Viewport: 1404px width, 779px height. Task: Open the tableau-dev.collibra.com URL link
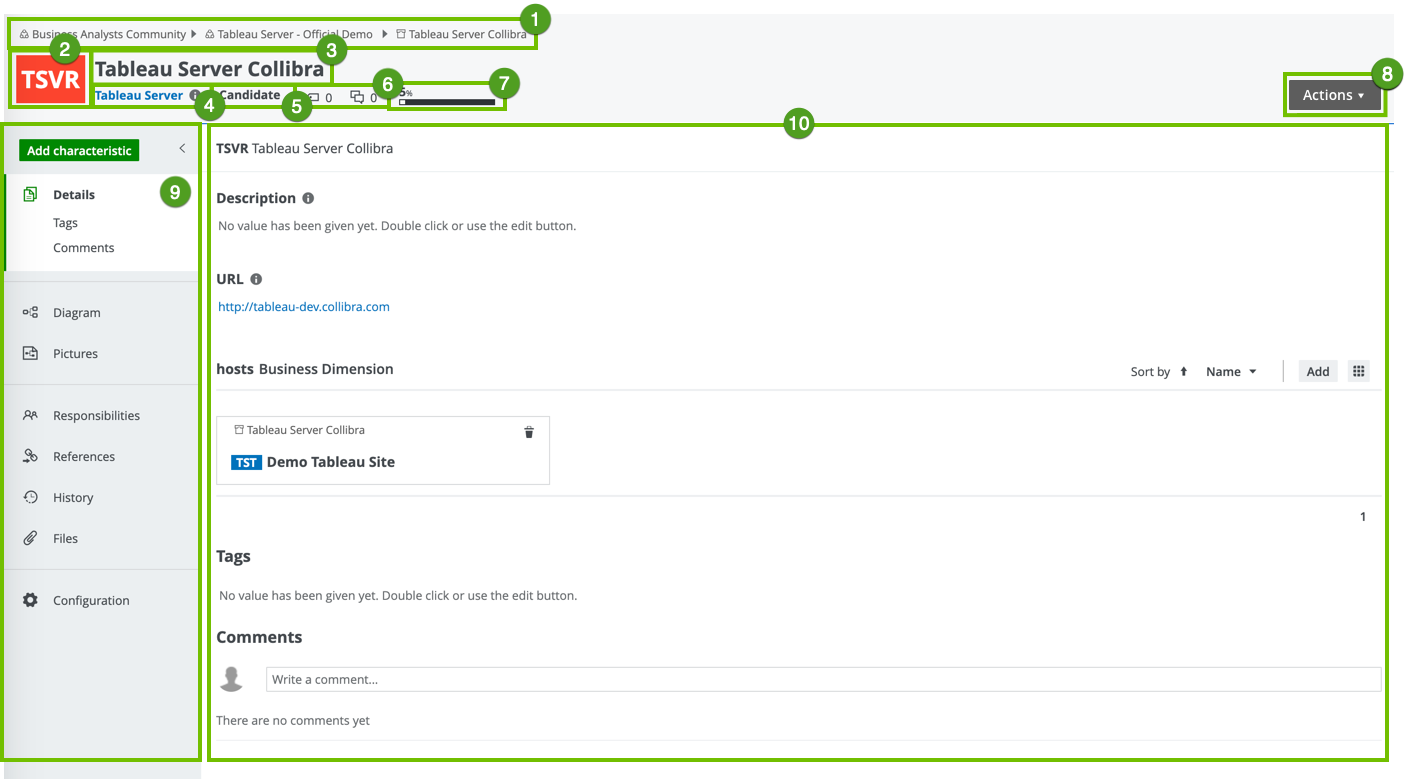point(304,307)
